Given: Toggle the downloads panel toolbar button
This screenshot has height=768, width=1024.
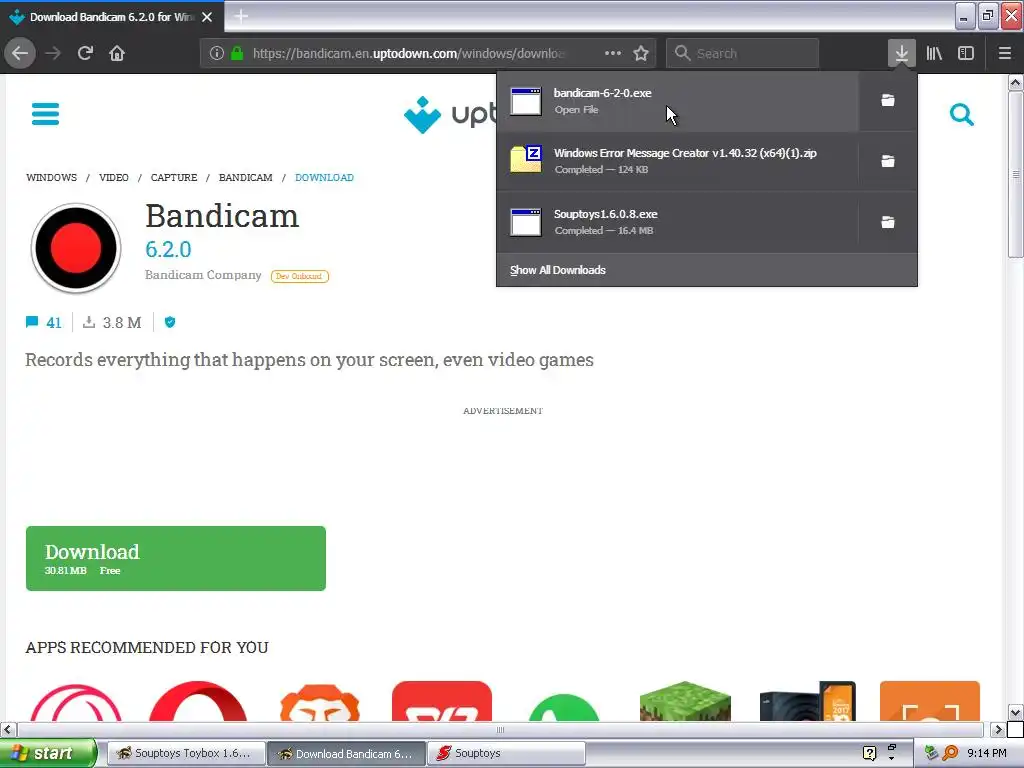Looking at the screenshot, I should [901, 53].
